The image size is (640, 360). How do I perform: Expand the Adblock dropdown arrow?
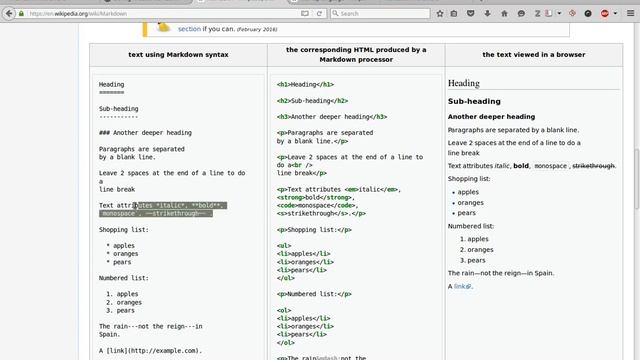click(615, 13)
